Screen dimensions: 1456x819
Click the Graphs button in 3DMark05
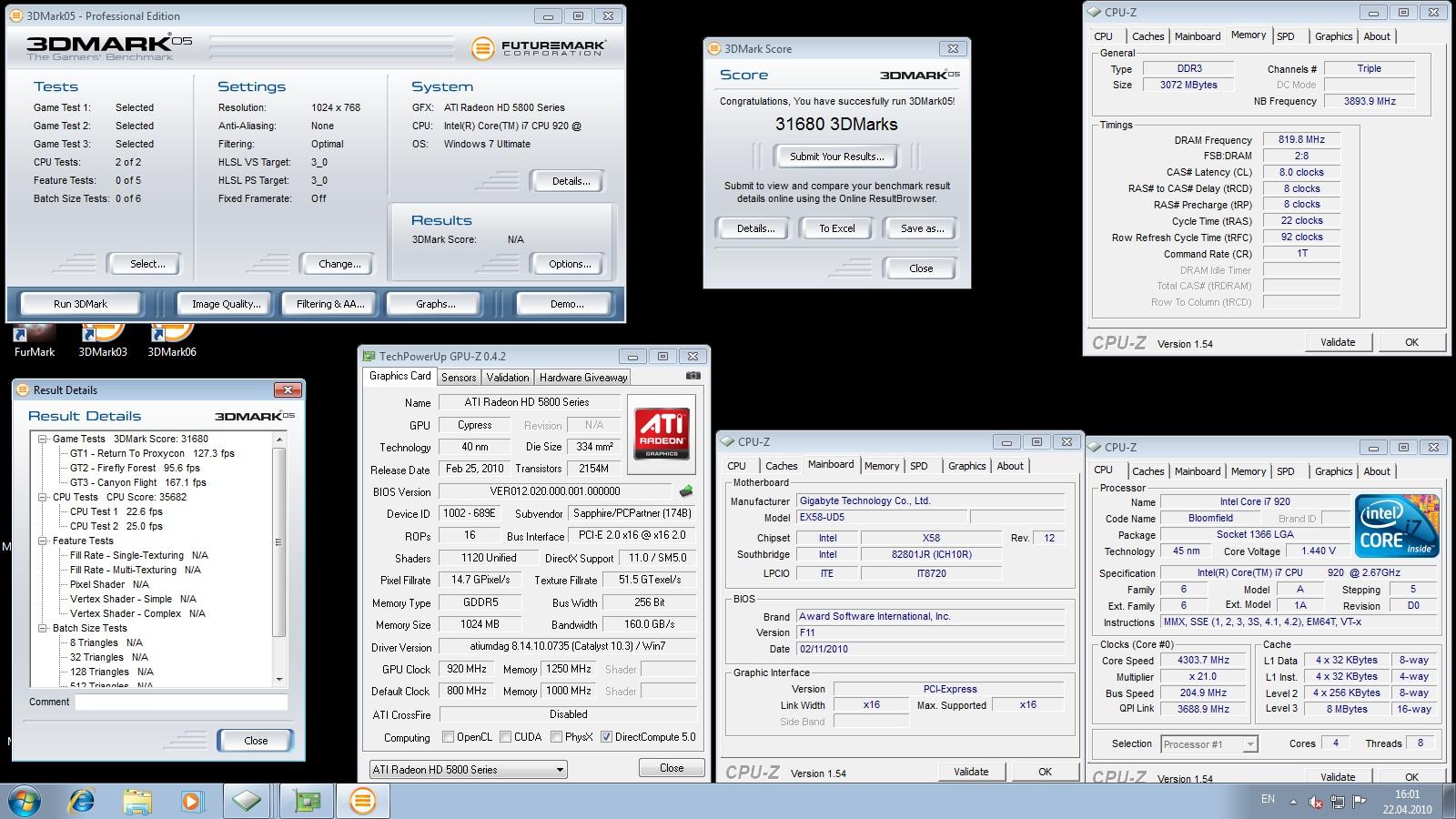[x=435, y=304]
